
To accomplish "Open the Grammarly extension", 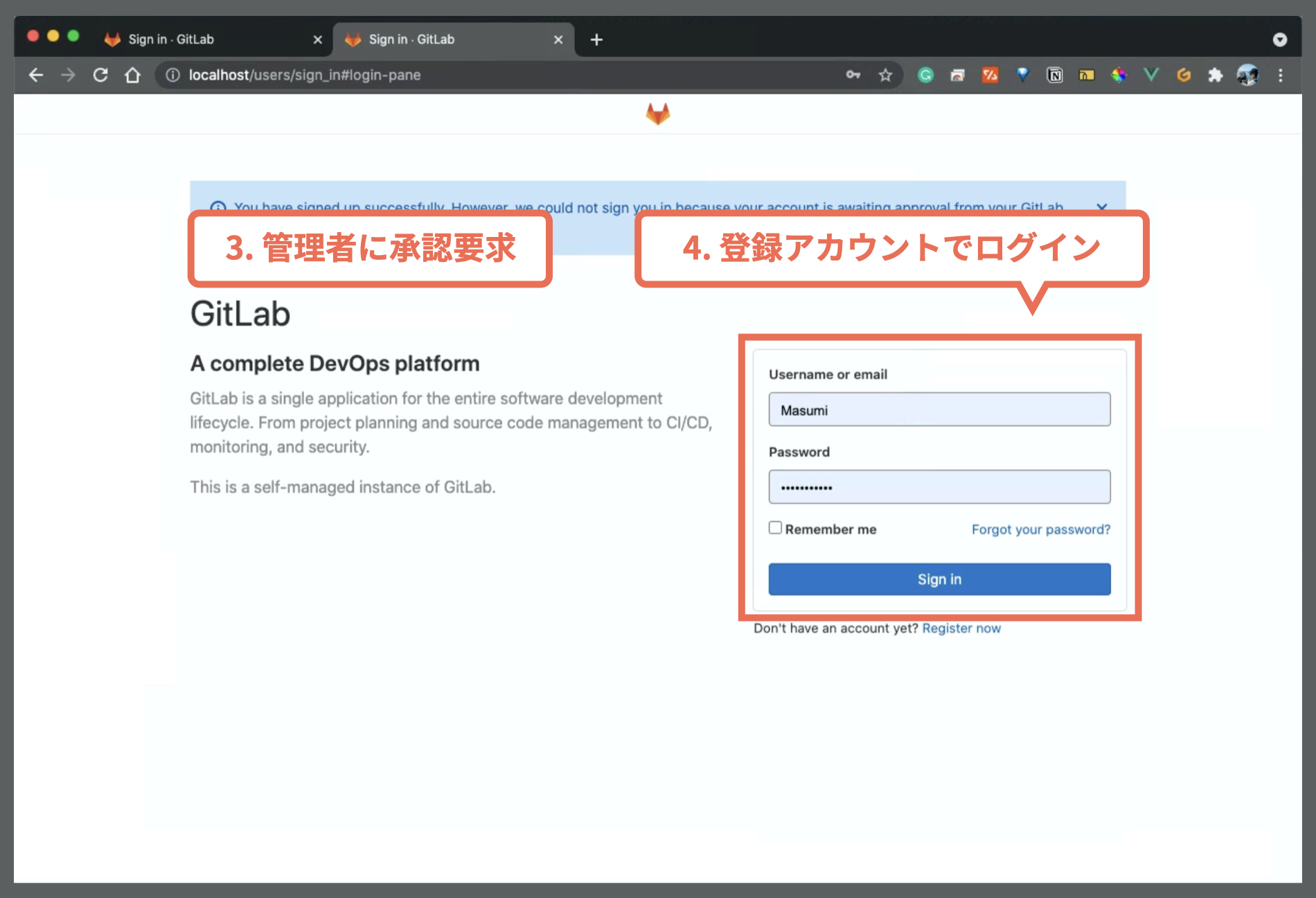I will click(x=925, y=75).
